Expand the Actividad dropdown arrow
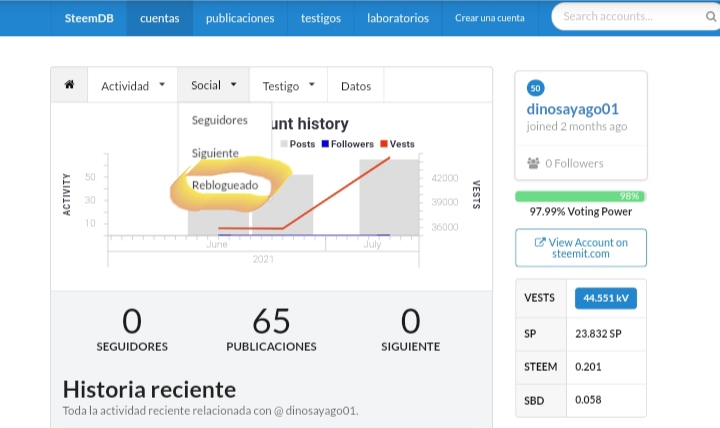 [x=162, y=84]
